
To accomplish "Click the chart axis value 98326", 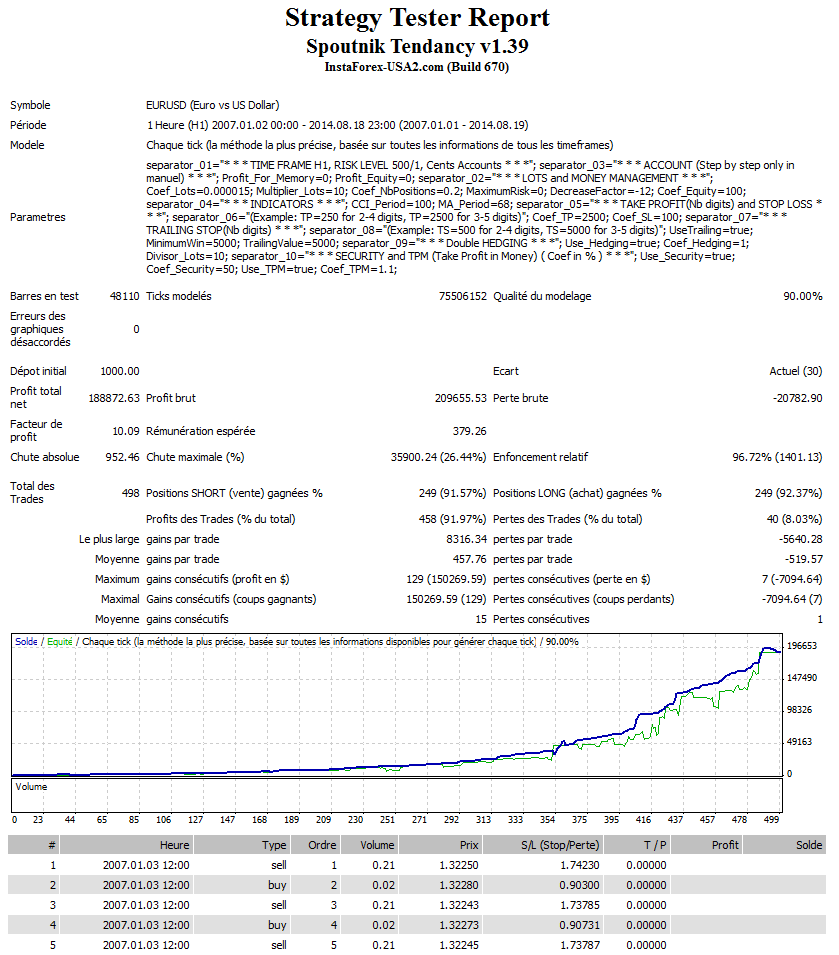I will [799, 710].
